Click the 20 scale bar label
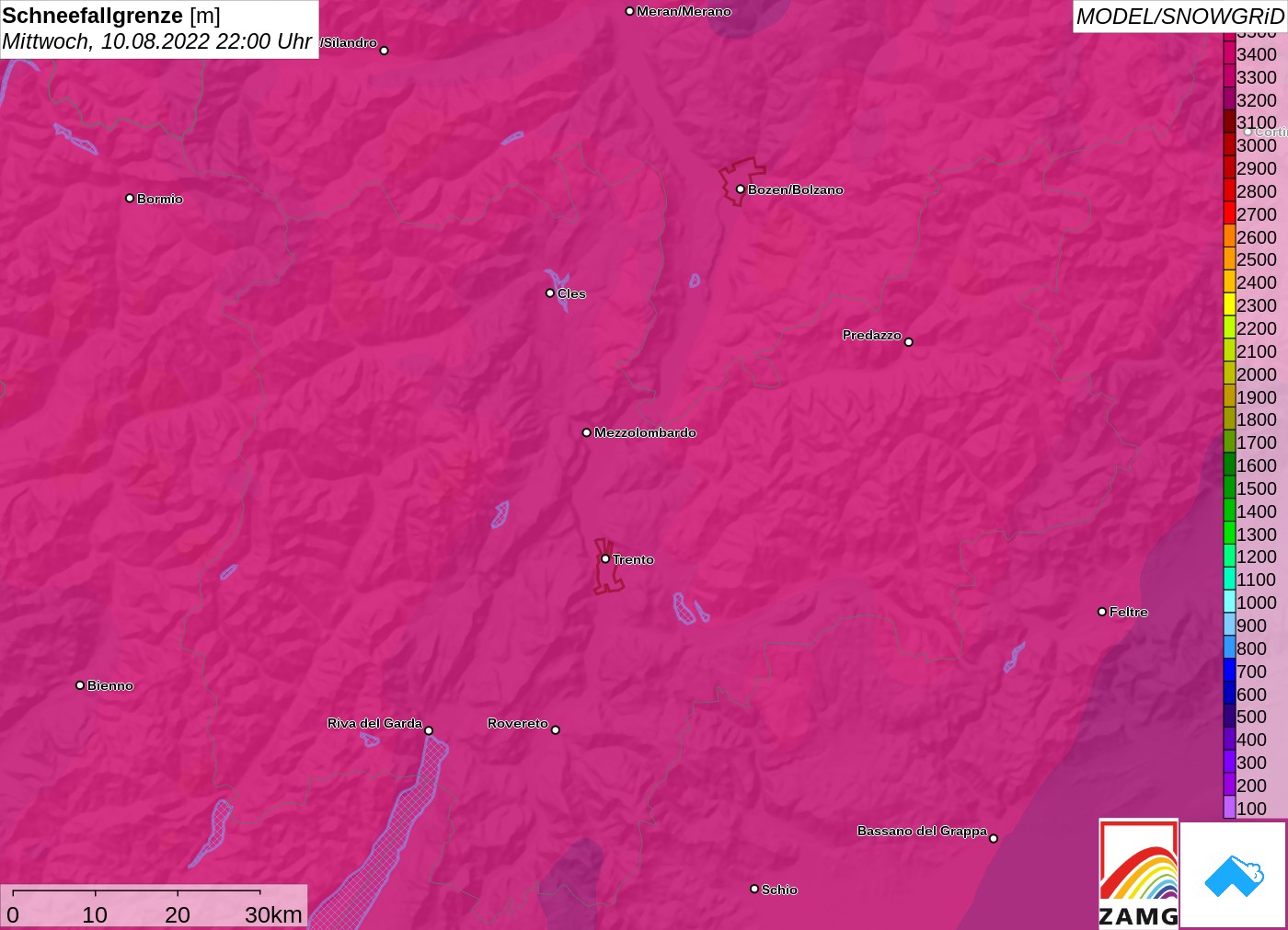The image size is (1288, 930). point(178,915)
